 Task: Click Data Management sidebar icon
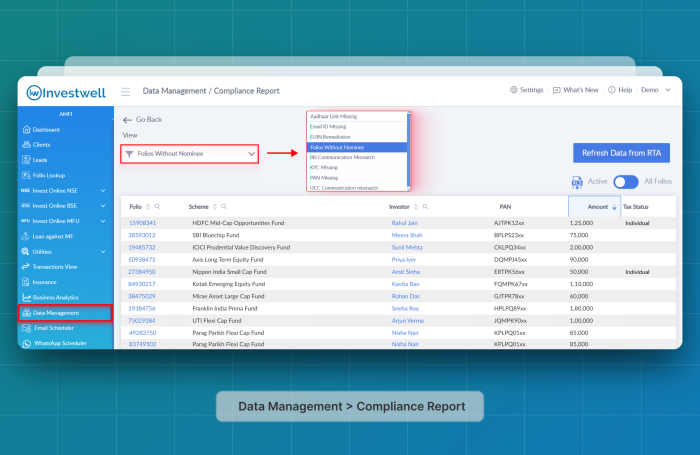26,313
